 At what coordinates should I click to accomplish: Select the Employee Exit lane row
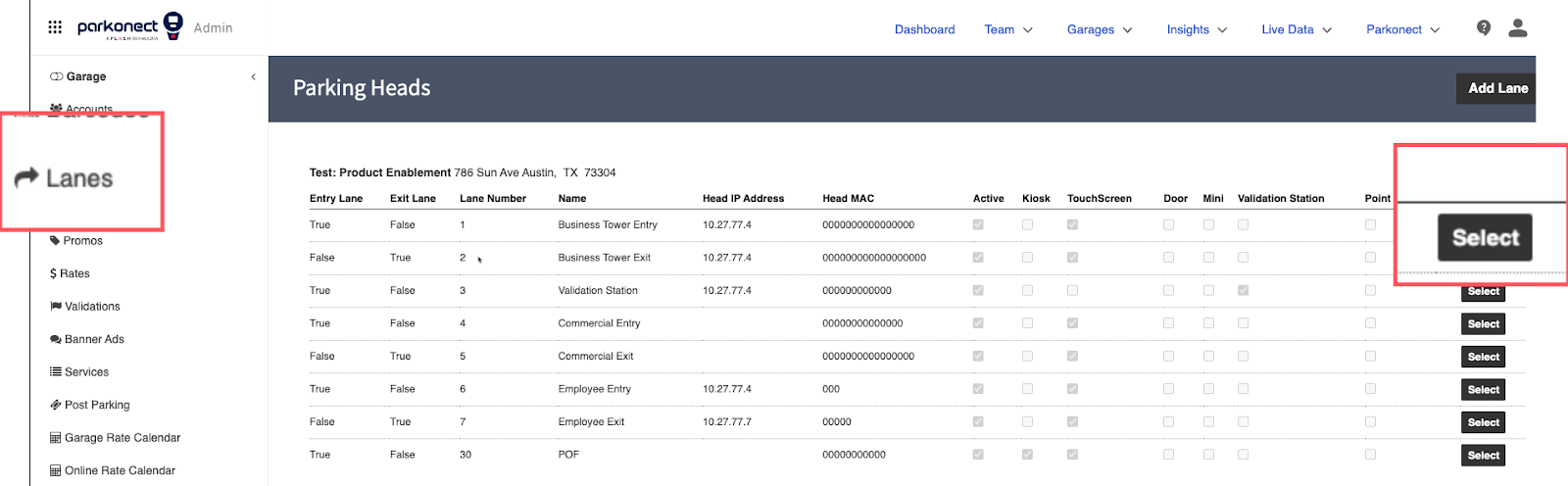coord(1483,423)
